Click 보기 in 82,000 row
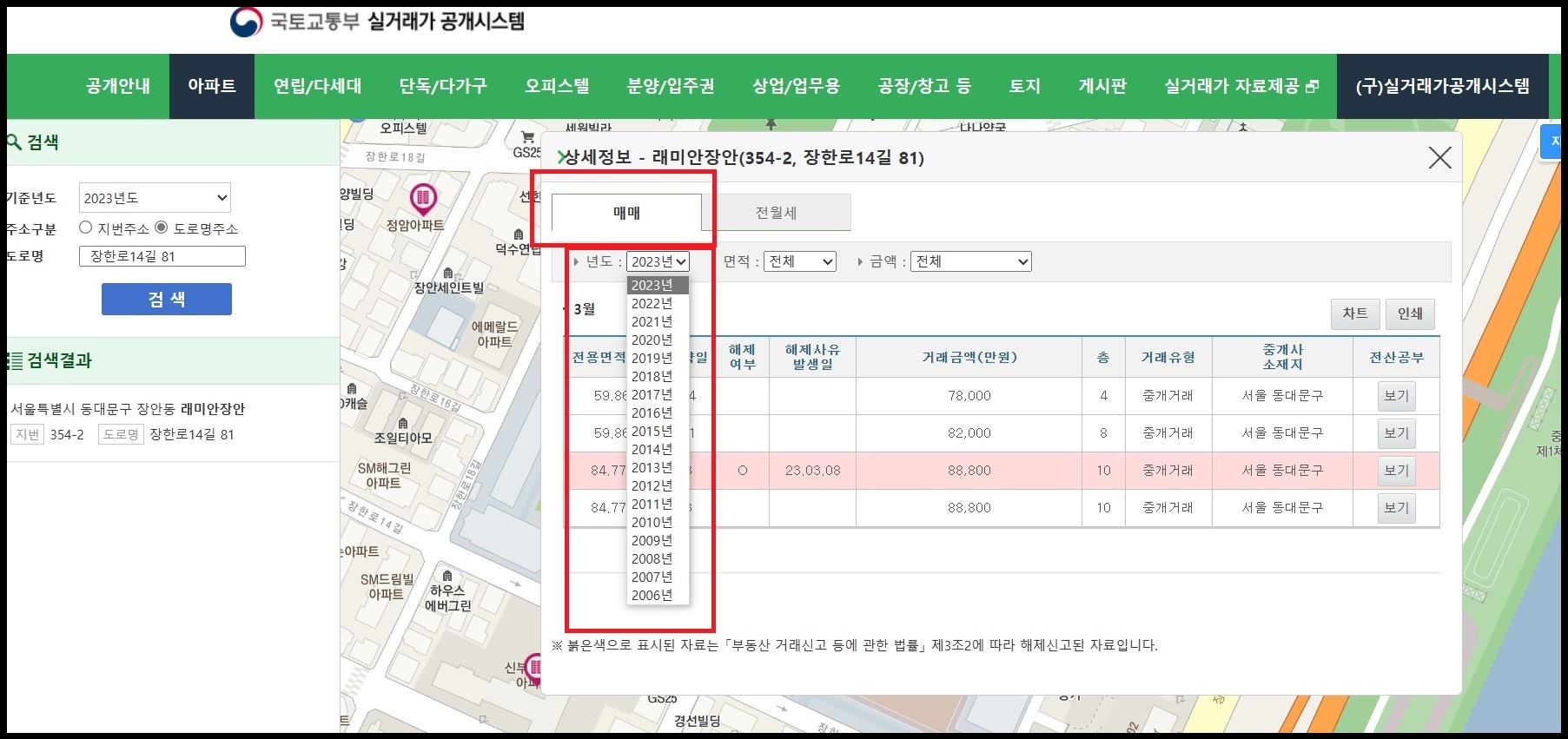The width and height of the screenshot is (1568, 739). 1397,433
